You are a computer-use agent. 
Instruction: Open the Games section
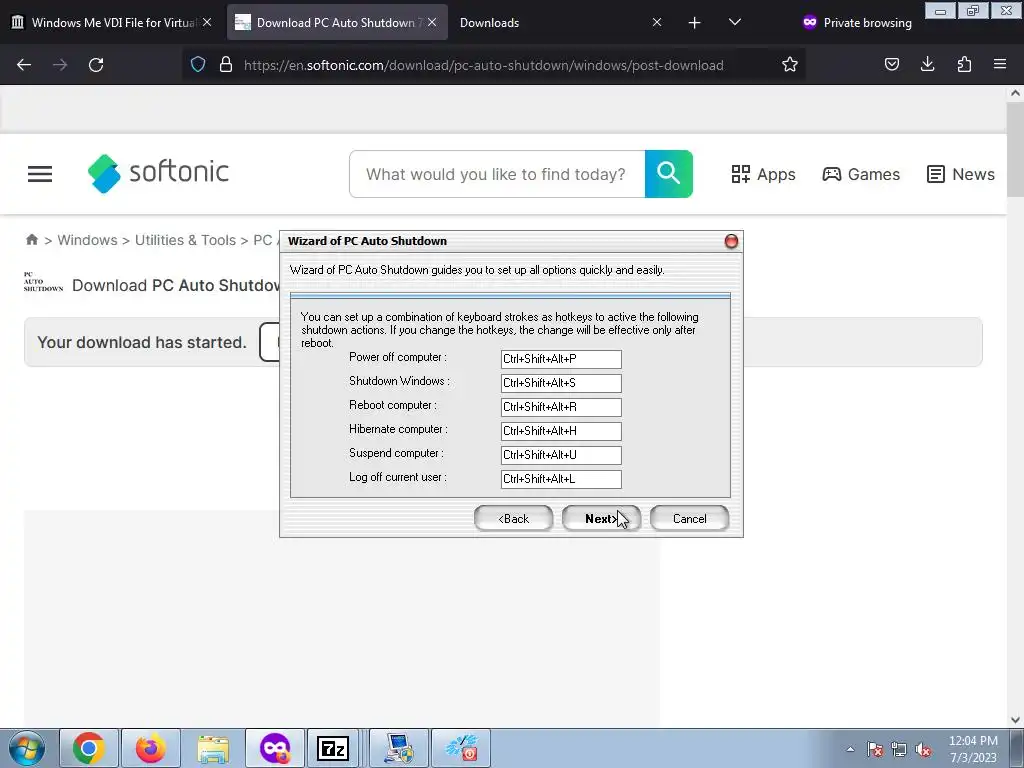click(861, 174)
